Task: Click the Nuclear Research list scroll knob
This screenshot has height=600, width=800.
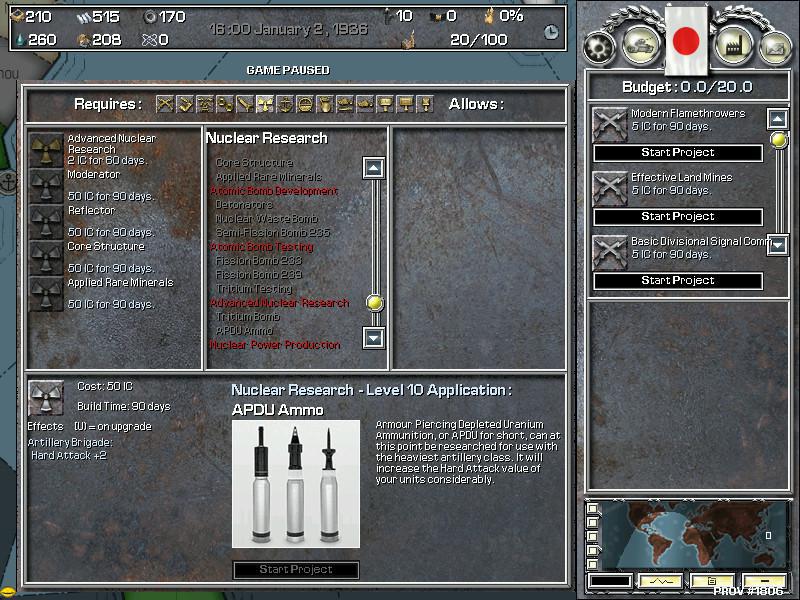Action: [x=374, y=302]
